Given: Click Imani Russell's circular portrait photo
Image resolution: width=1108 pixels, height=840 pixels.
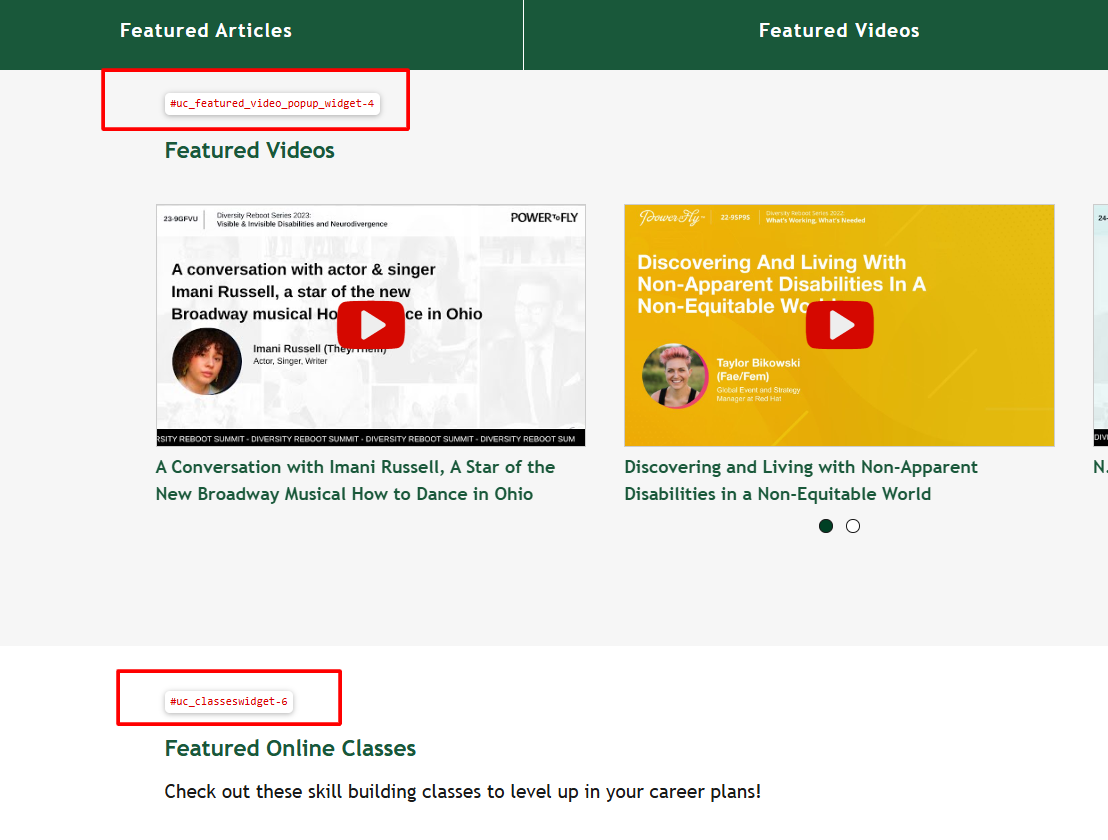Looking at the screenshot, I should (x=207, y=361).
